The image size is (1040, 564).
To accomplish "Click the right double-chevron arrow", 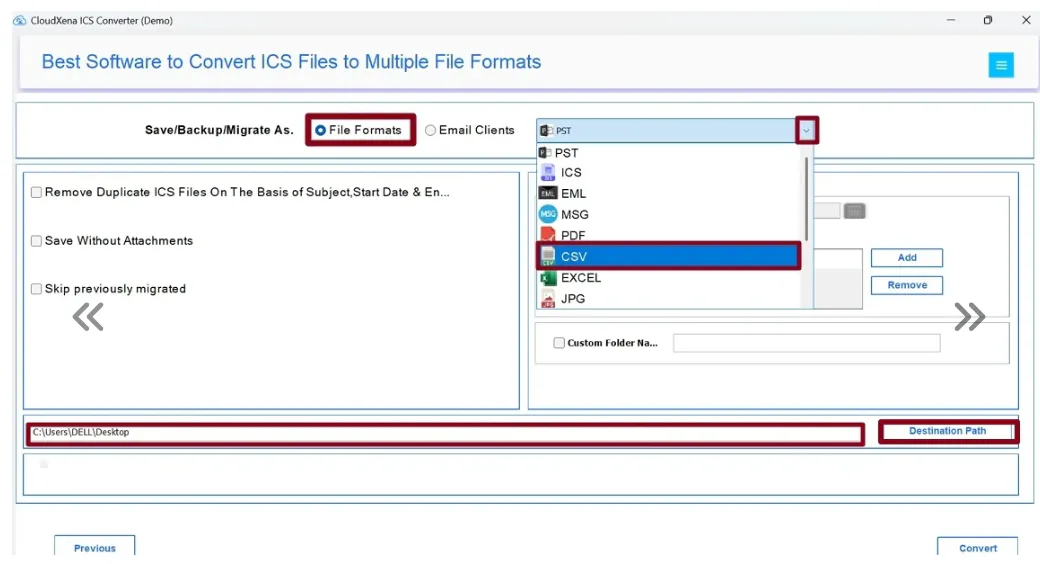I will pyautogui.click(x=970, y=317).
